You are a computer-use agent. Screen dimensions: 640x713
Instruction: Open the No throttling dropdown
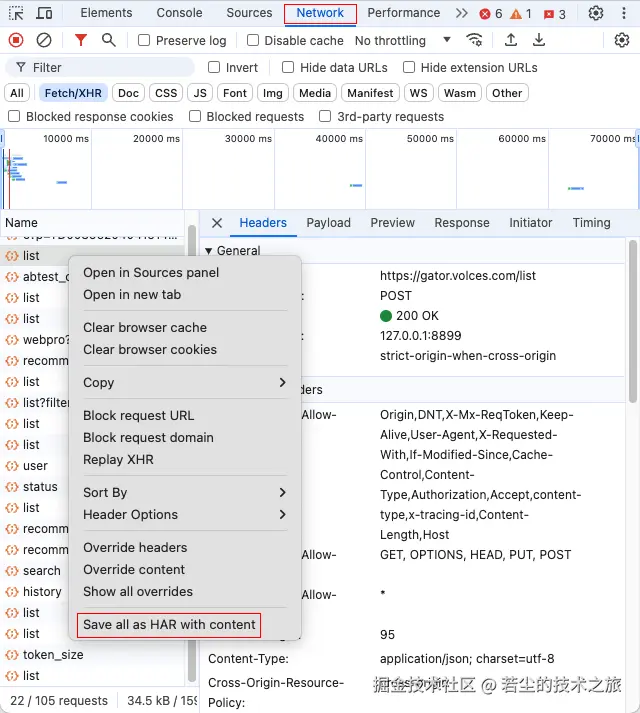click(403, 40)
